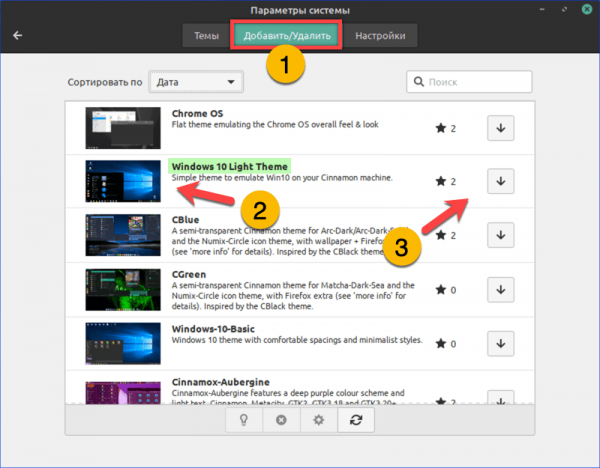Click the Chrome OS description text
The image size is (600, 468).
click(275, 124)
